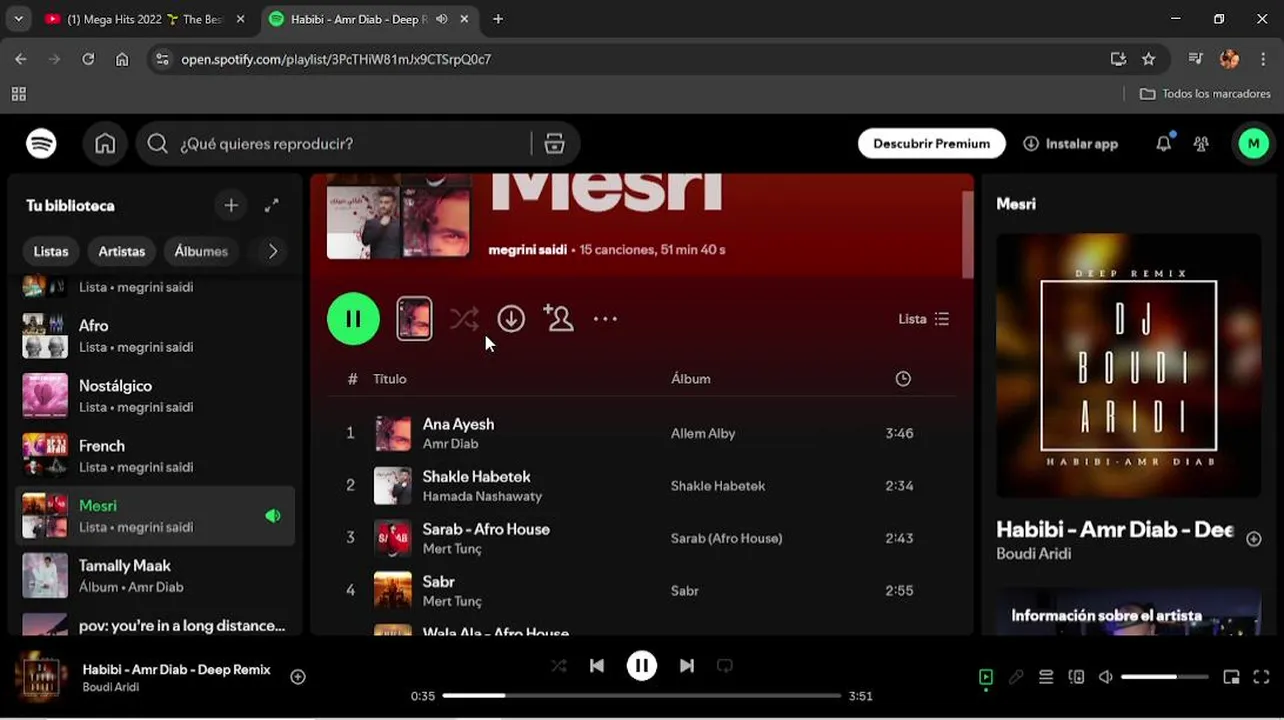Toggle shuffle in the bottom player bar
This screenshot has height=720, width=1284.
558,666
